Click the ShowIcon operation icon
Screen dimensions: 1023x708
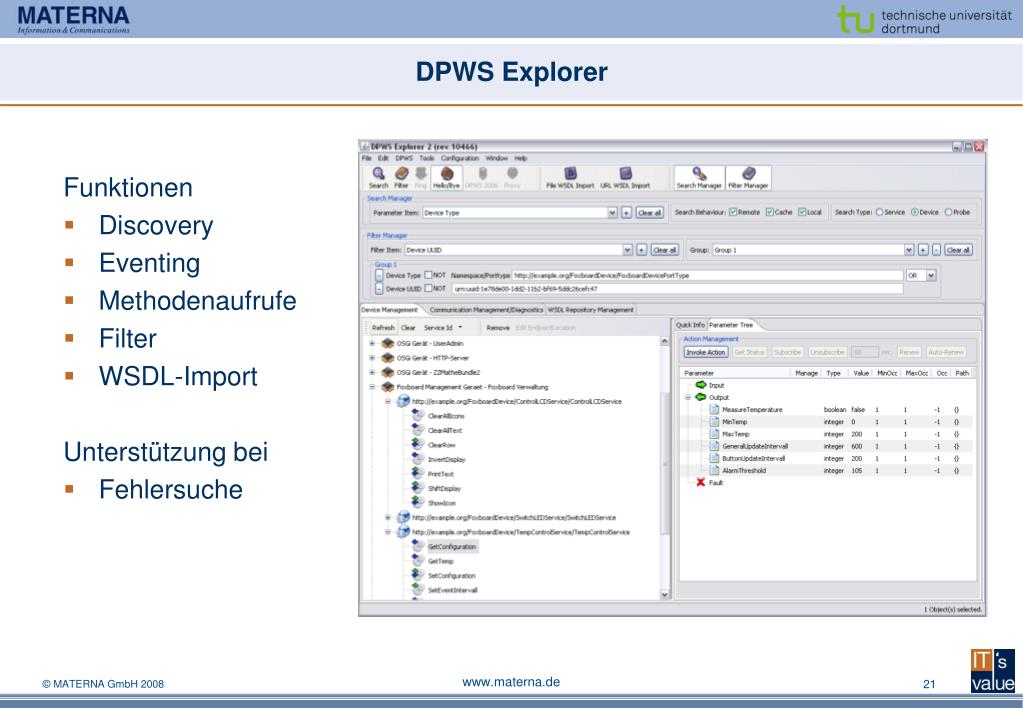418,502
